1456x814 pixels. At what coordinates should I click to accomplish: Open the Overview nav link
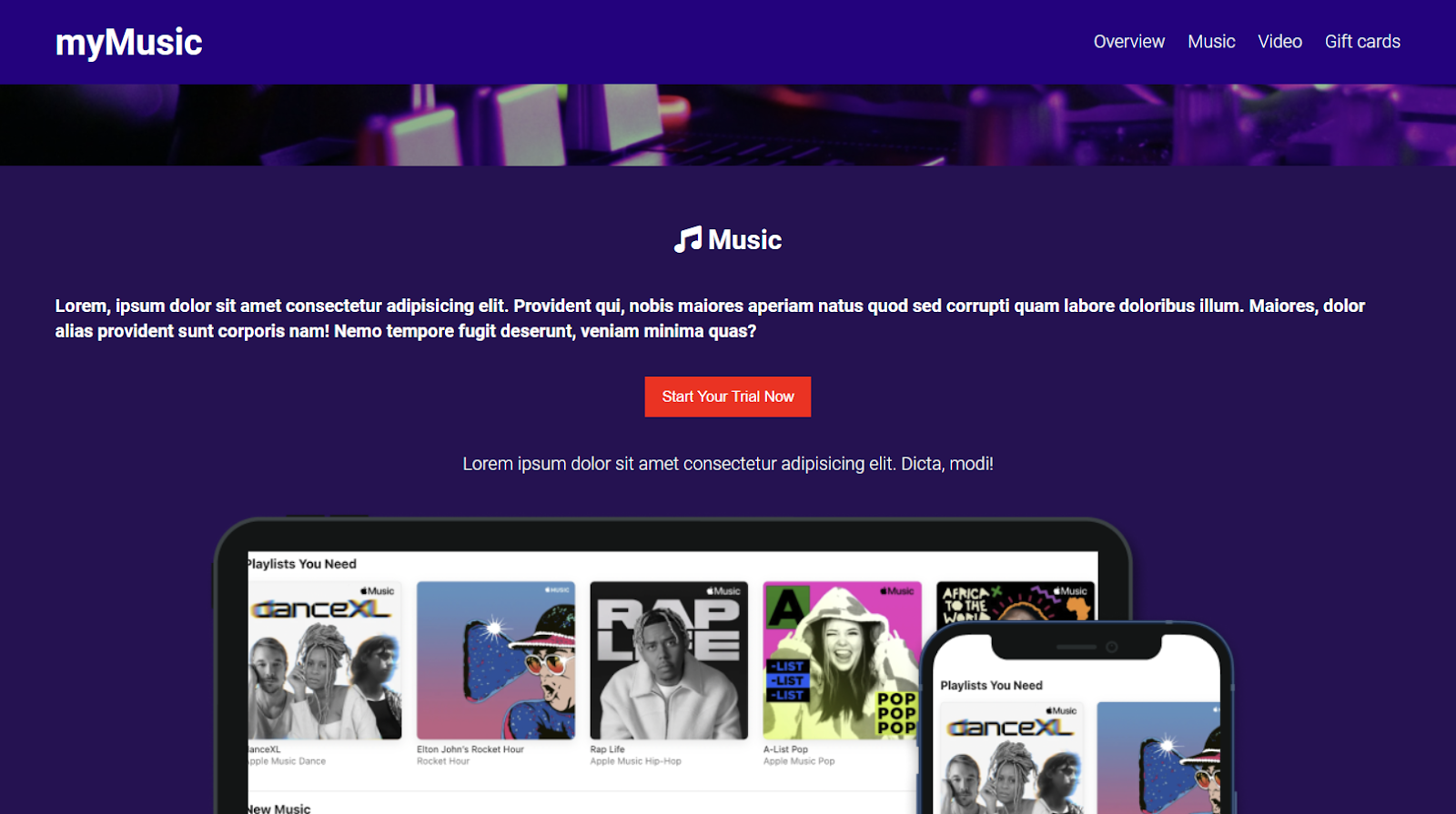pyautogui.click(x=1128, y=42)
